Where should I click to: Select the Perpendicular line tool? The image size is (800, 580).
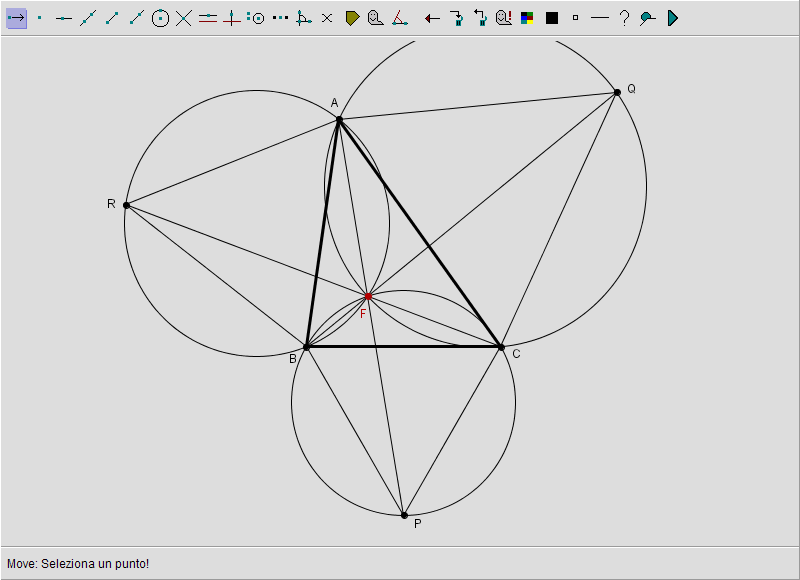coord(232,18)
